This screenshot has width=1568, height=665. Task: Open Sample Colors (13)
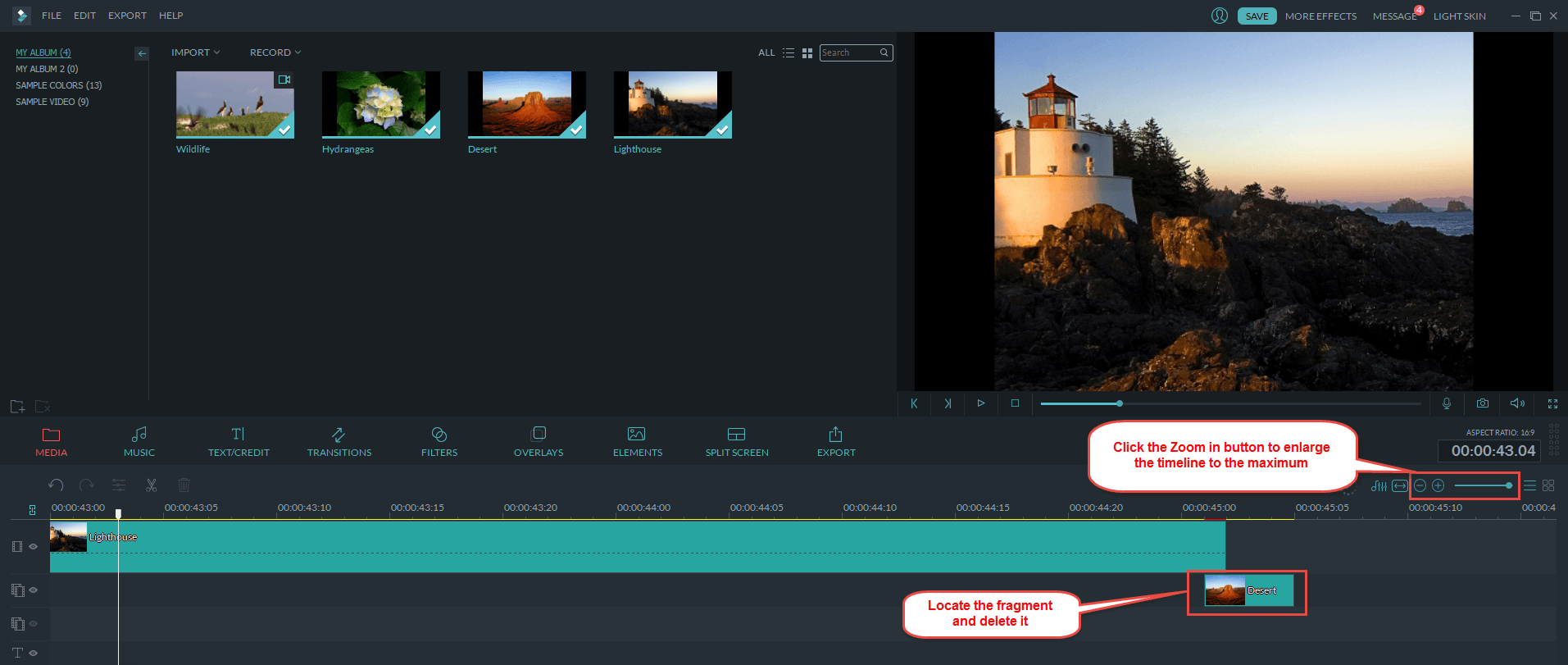59,85
